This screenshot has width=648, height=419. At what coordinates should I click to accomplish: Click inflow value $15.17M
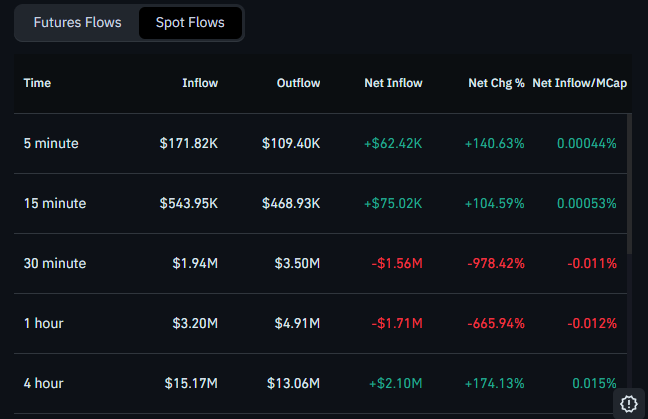[x=191, y=383]
